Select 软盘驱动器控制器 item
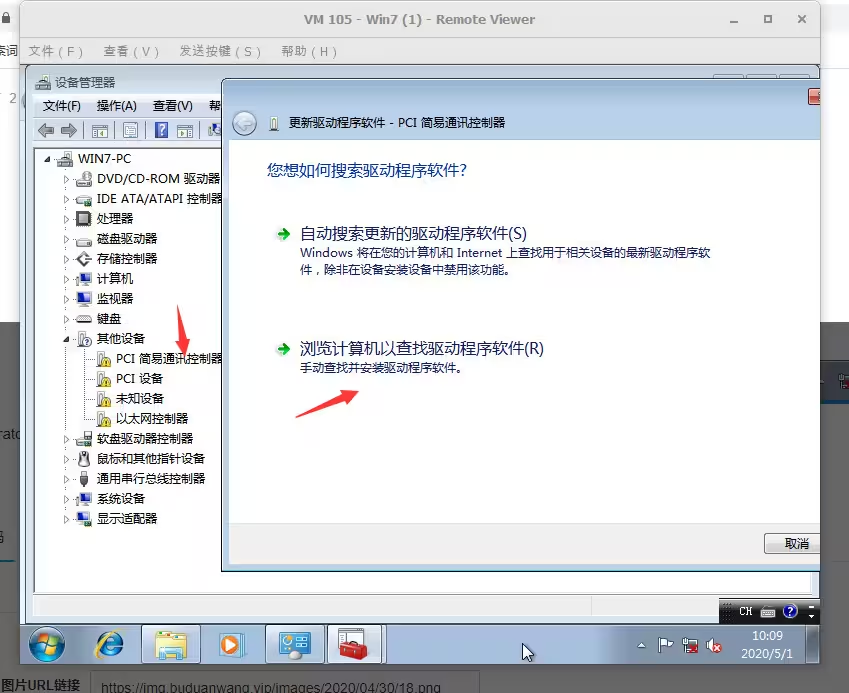The image size is (849, 693). pyautogui.click(x=145, y=439)
